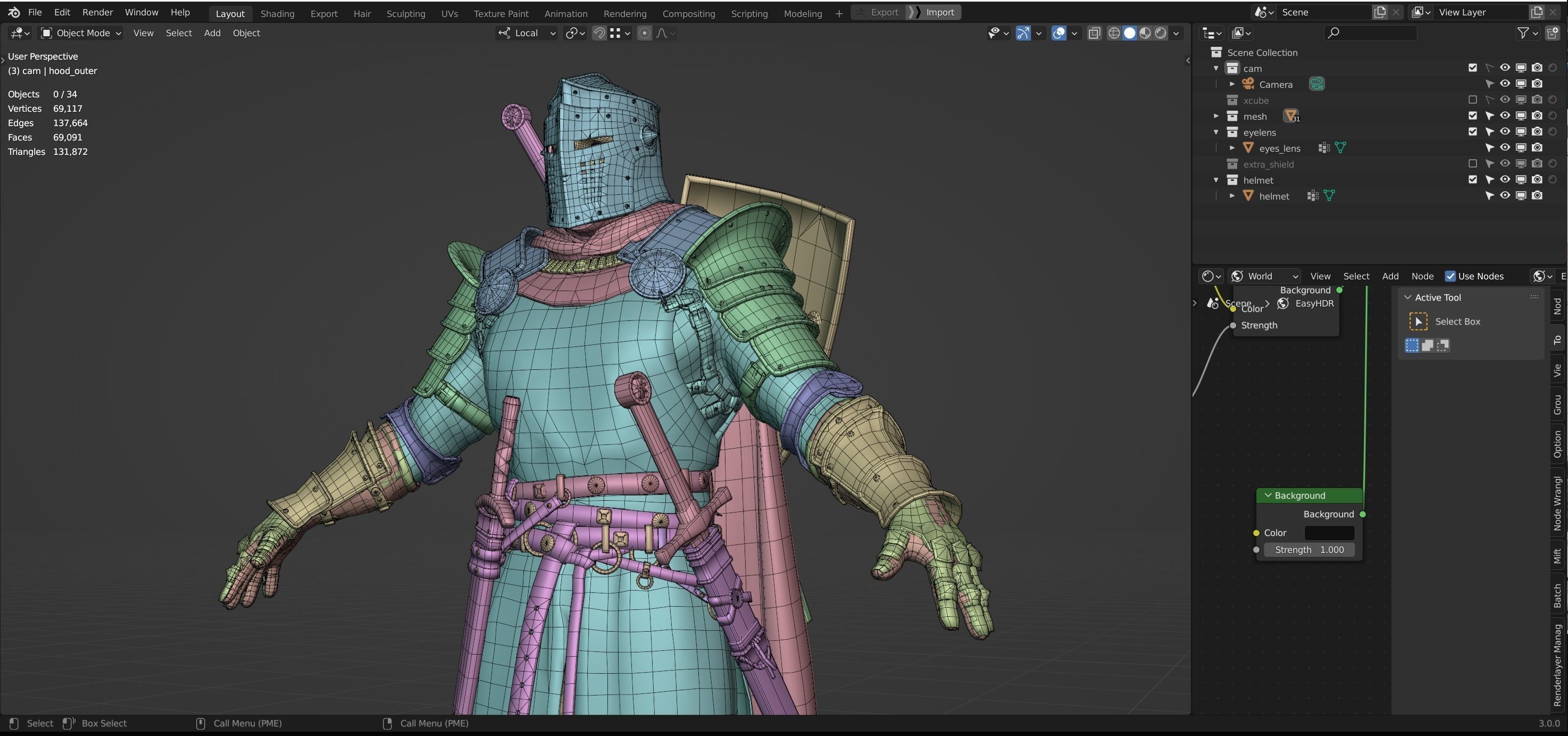Open snapping element options

(x=620, y=33)
